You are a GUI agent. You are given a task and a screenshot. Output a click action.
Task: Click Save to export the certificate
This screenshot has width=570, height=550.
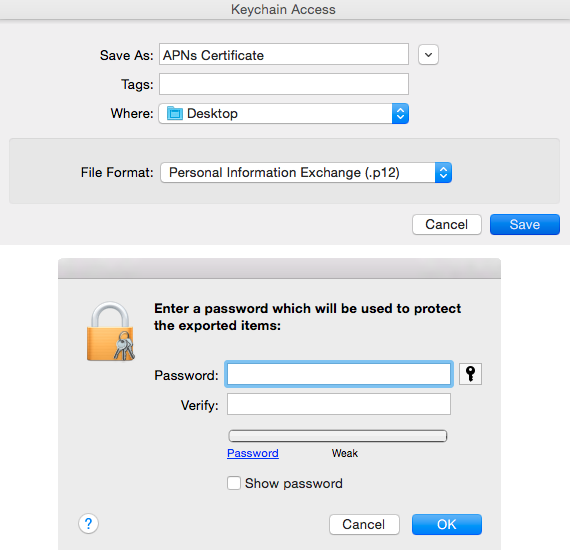(525, 224)
